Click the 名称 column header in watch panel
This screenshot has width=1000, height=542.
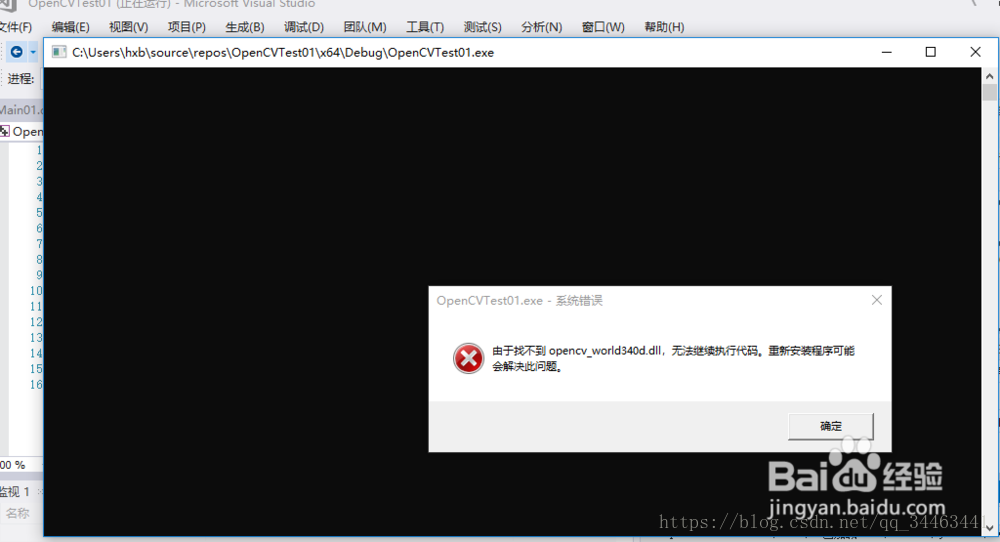18,513
